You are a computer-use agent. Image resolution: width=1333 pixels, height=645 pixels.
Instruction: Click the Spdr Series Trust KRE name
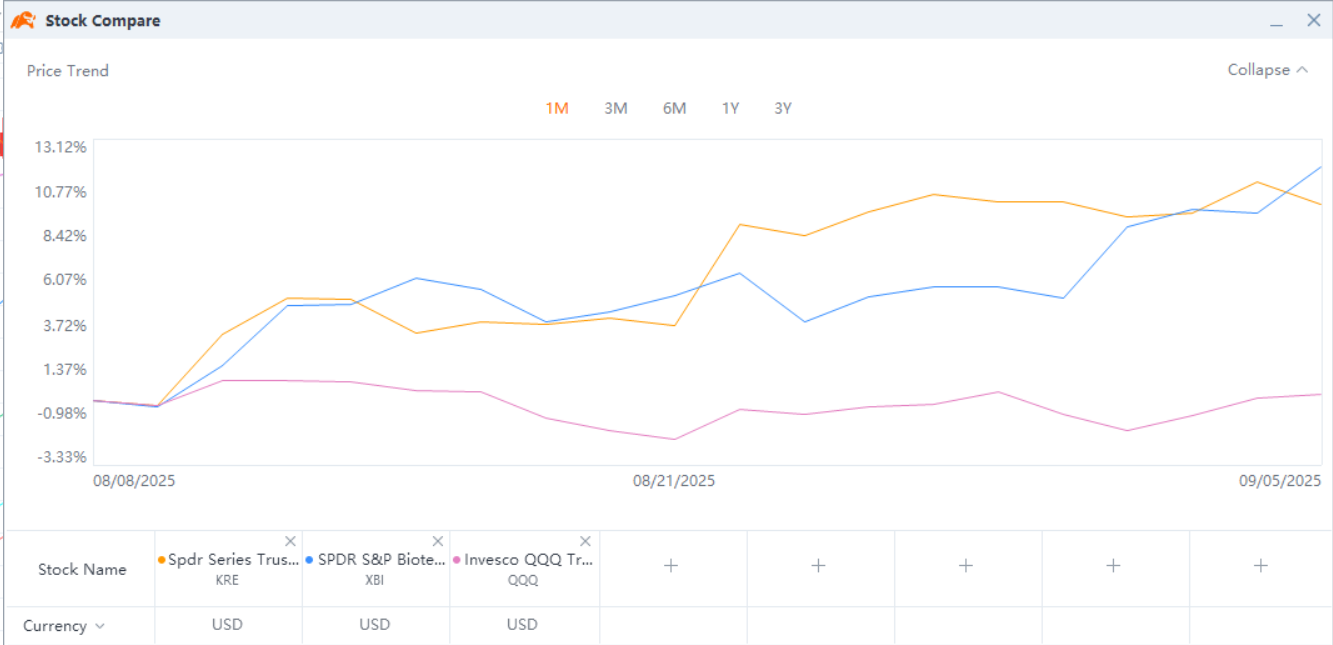pos(233,560)
